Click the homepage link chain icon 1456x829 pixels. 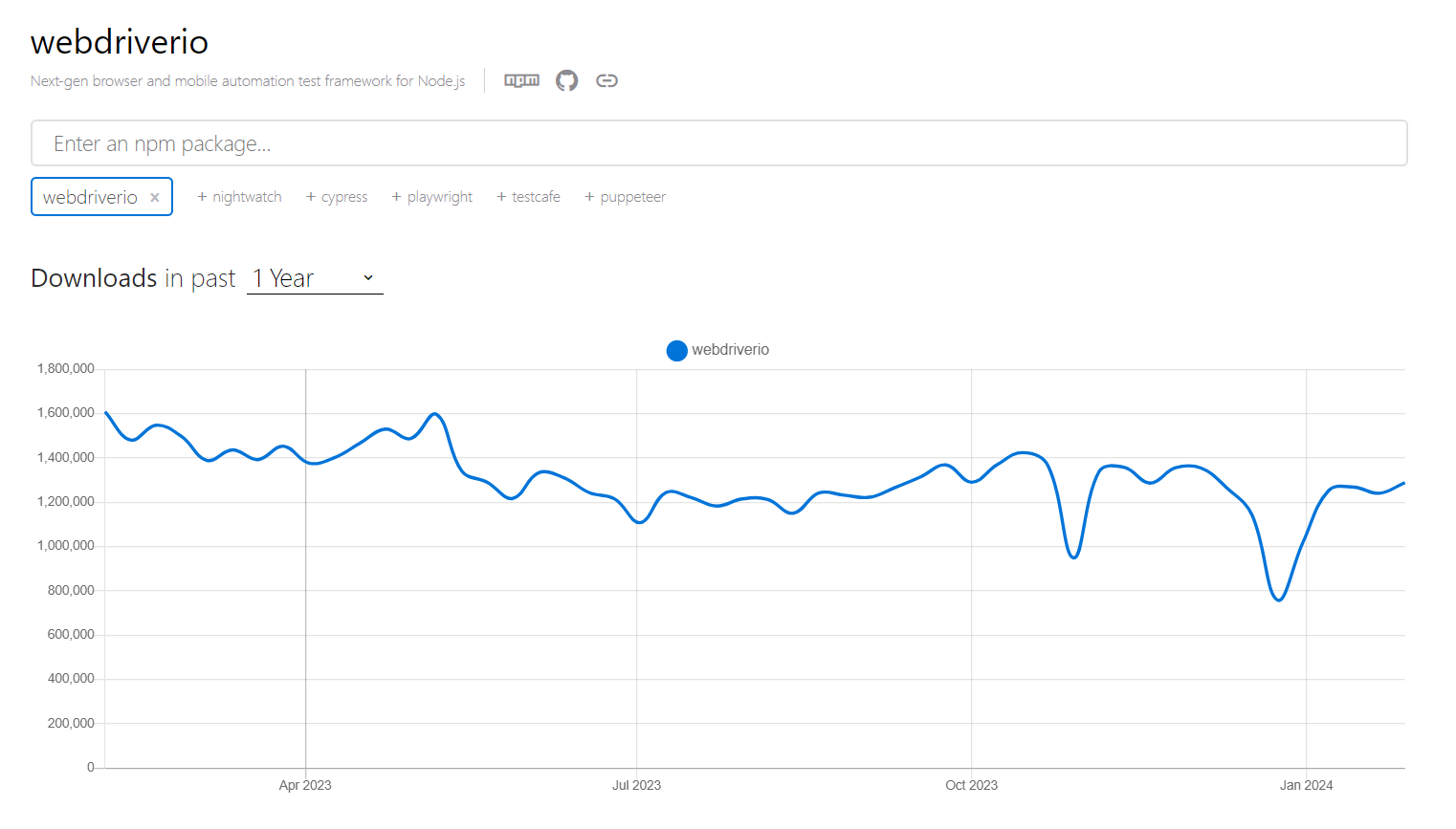[607, 80]
